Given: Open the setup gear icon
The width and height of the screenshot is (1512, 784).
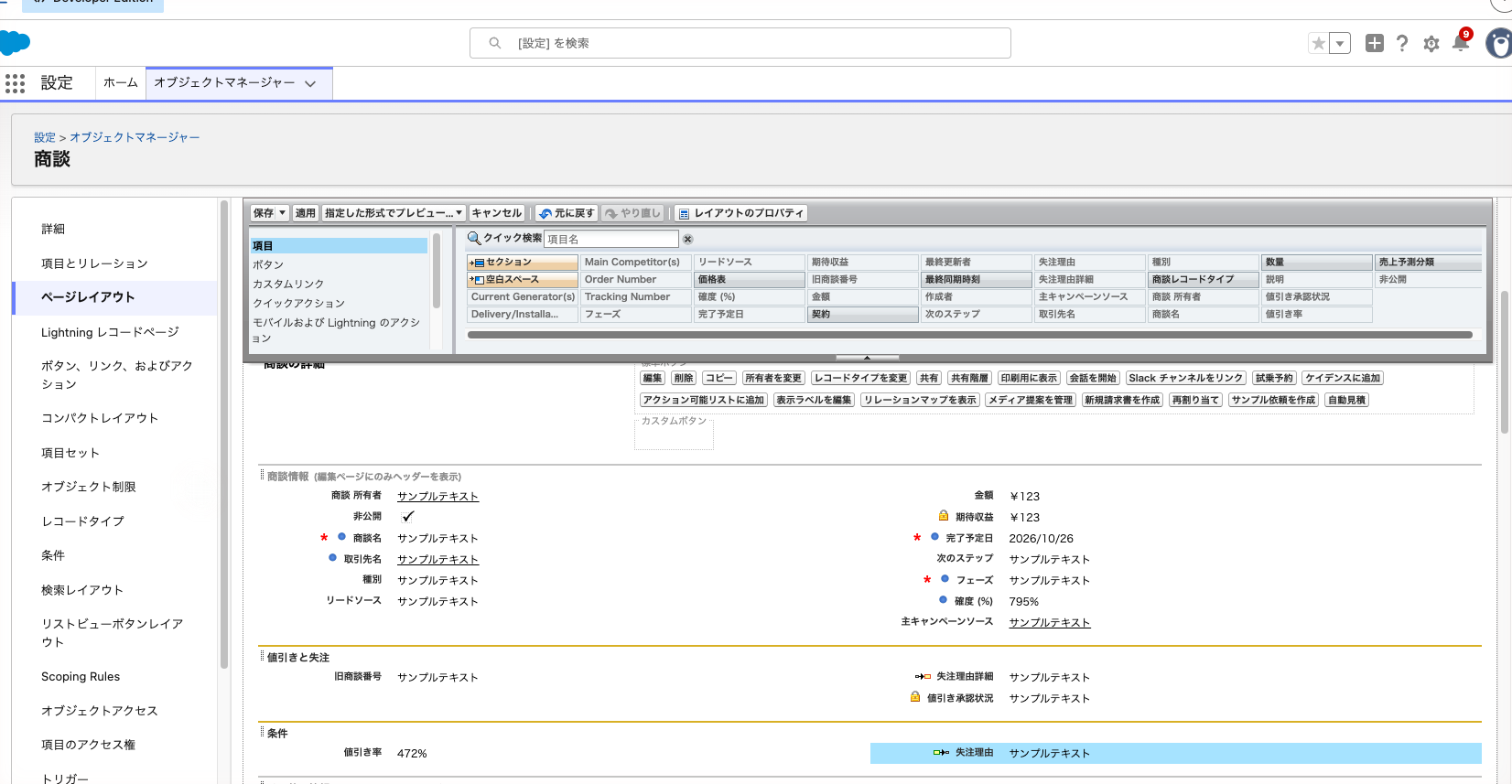Looking at the screenshot, I should tap(1431, 44).
